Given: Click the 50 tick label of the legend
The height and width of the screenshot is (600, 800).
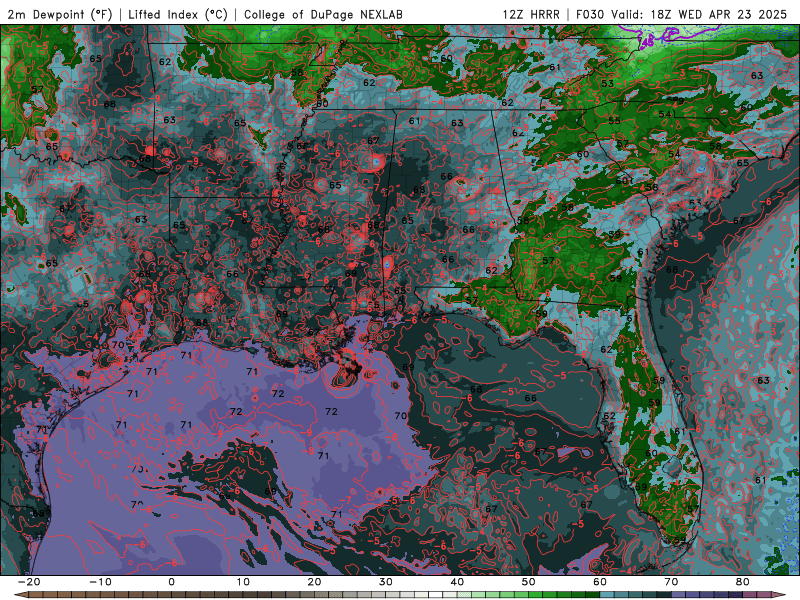Looking at the screenshot, I should click(529, 582).
